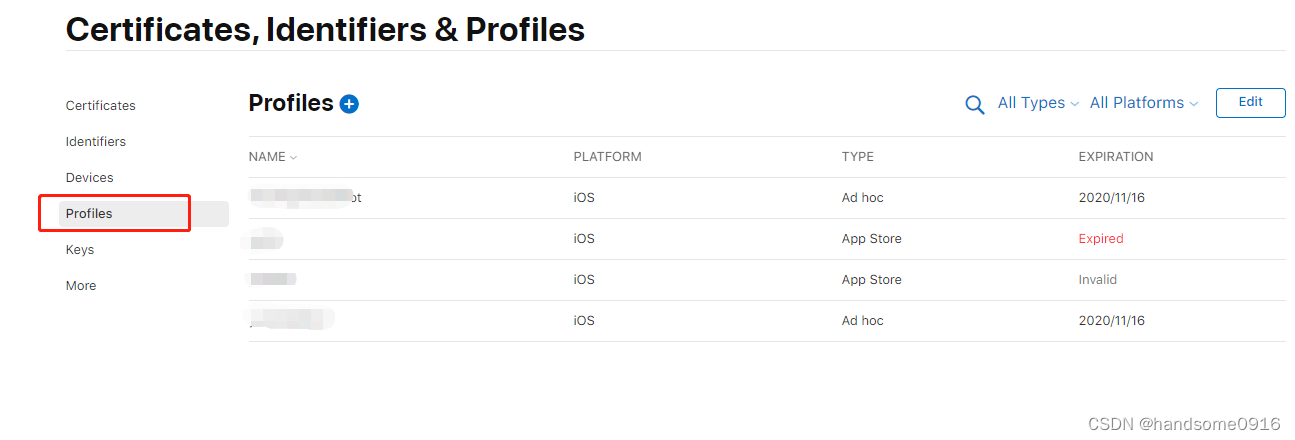Click the blue plus icon to add profile

[x=349, y=104]
